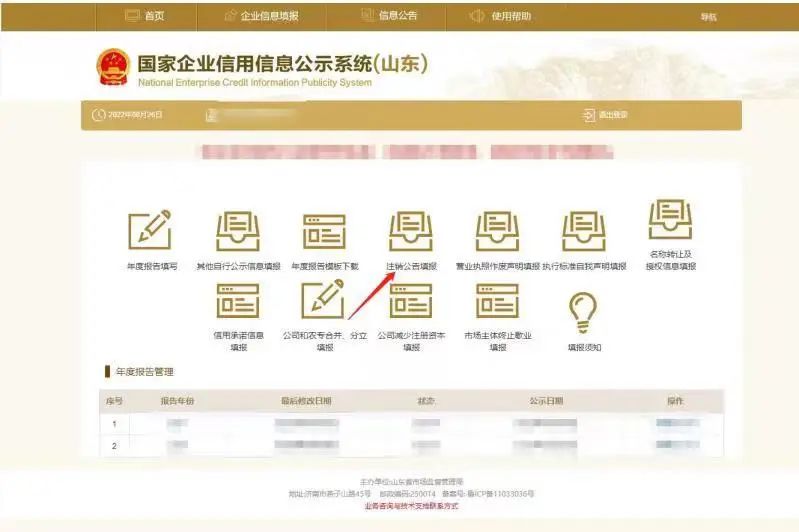Click the 填报须知 lightbulb icon
Viewport: 799px width, 532px height.
(x=584, y=312)
